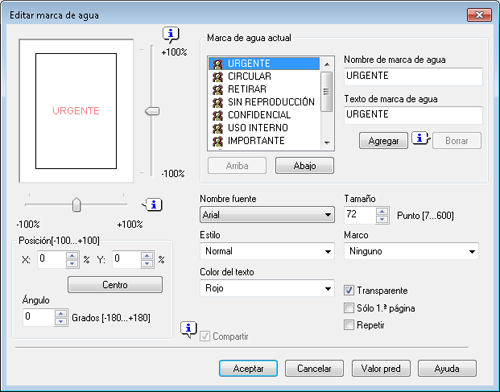
Task: Click the Ángulo degrees input field
Action: (39, 317)
